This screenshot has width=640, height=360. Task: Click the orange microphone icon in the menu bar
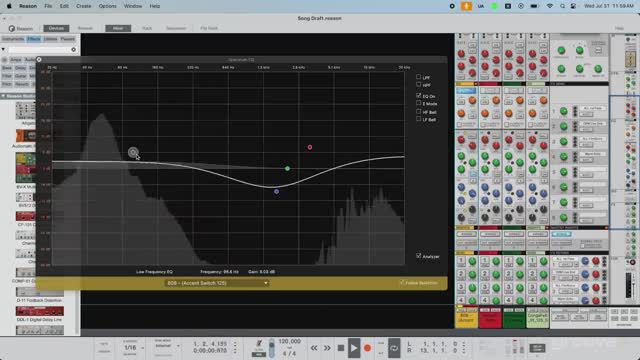[466, 6]
